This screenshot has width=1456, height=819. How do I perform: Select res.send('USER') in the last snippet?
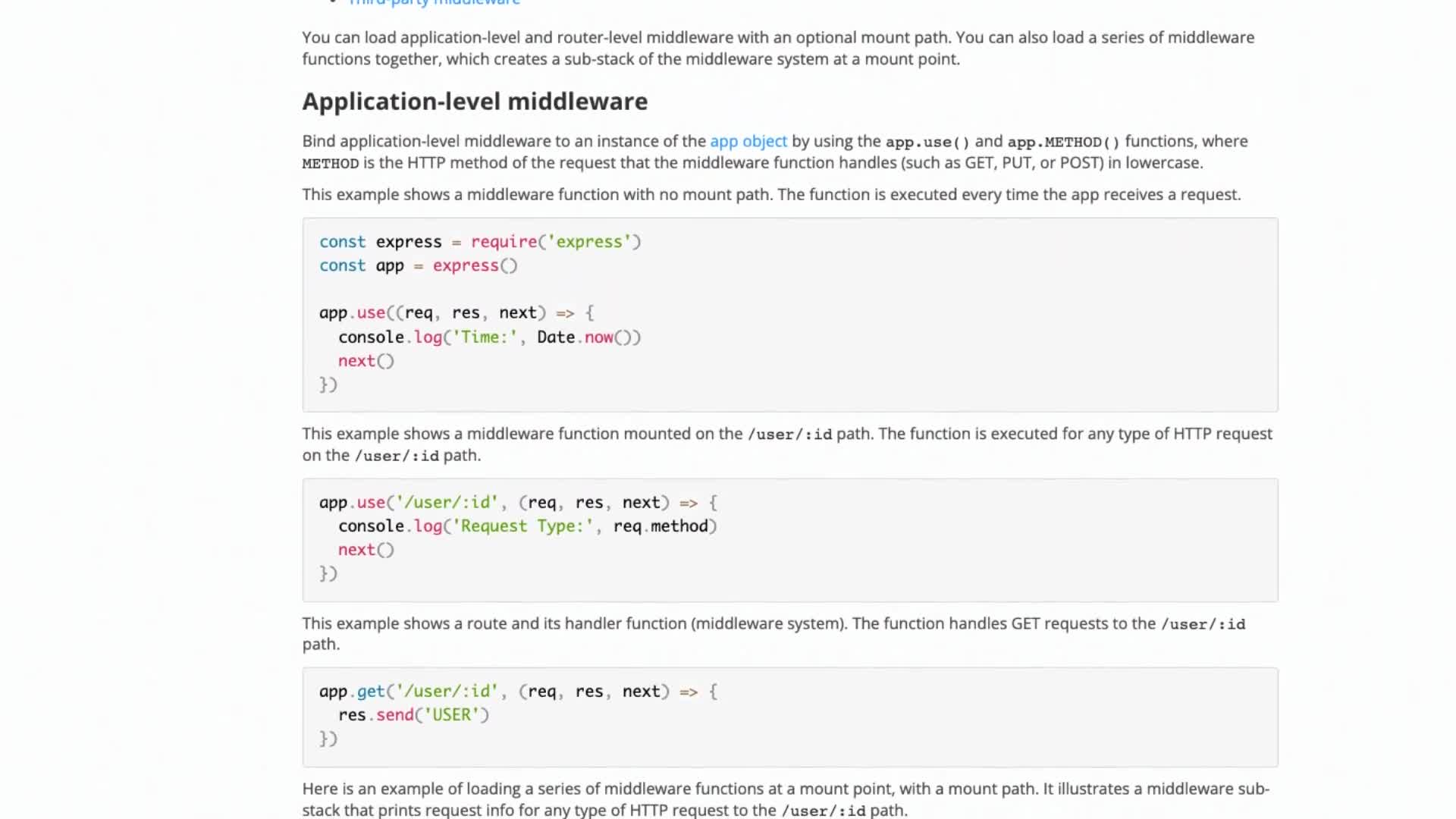click(x=413, y=714)
